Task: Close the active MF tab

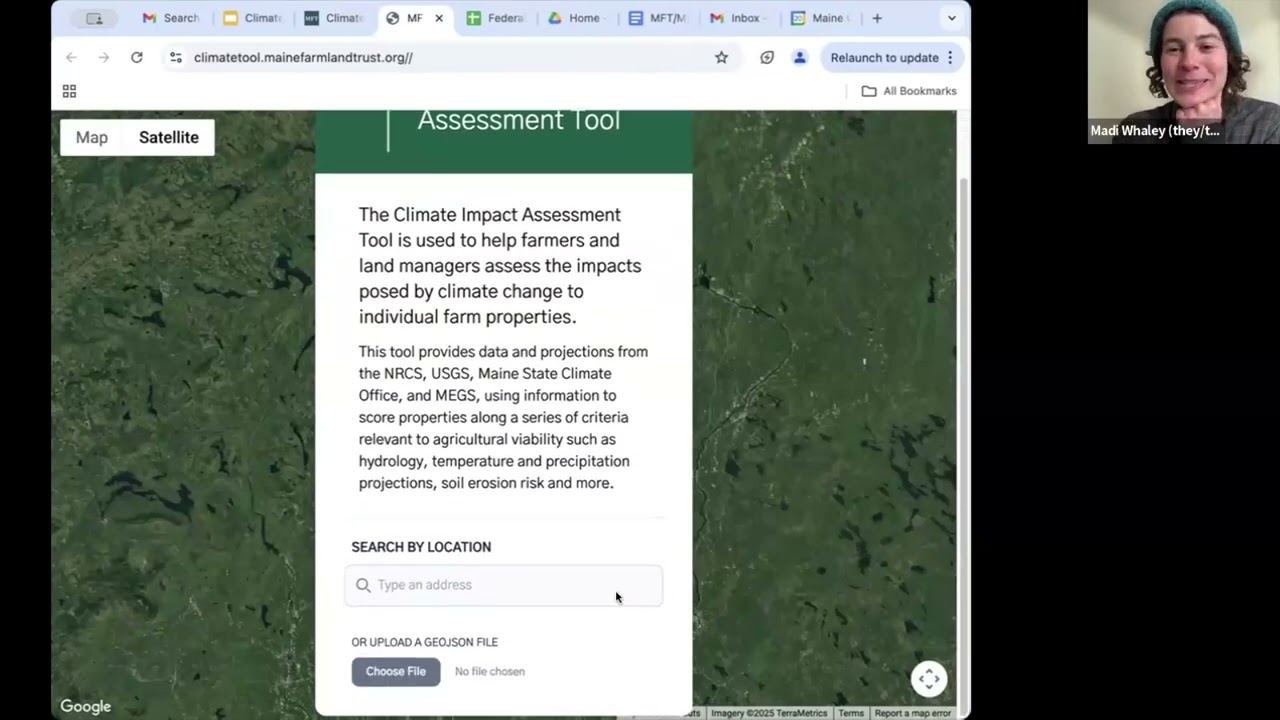Action: coord(438,18)
